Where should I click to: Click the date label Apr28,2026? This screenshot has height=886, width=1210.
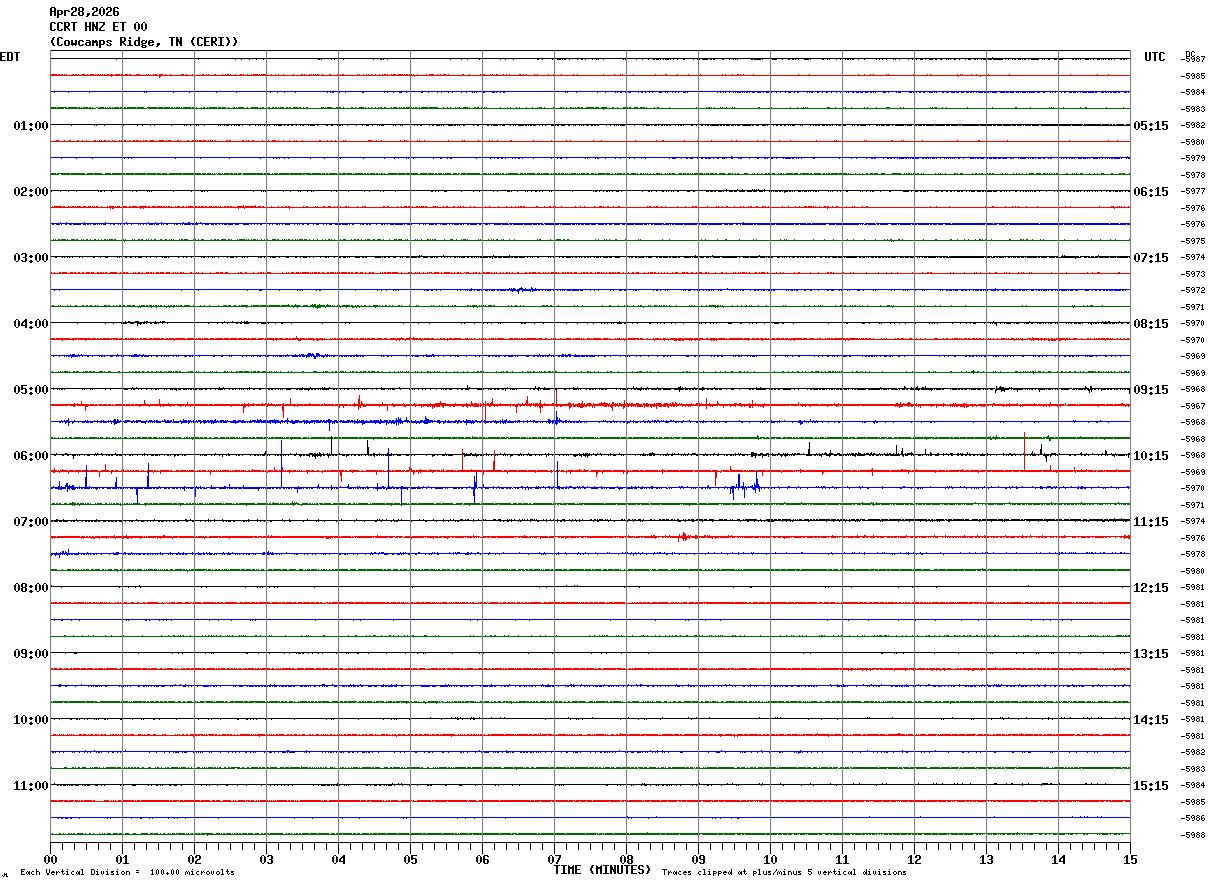coord(84,12)
